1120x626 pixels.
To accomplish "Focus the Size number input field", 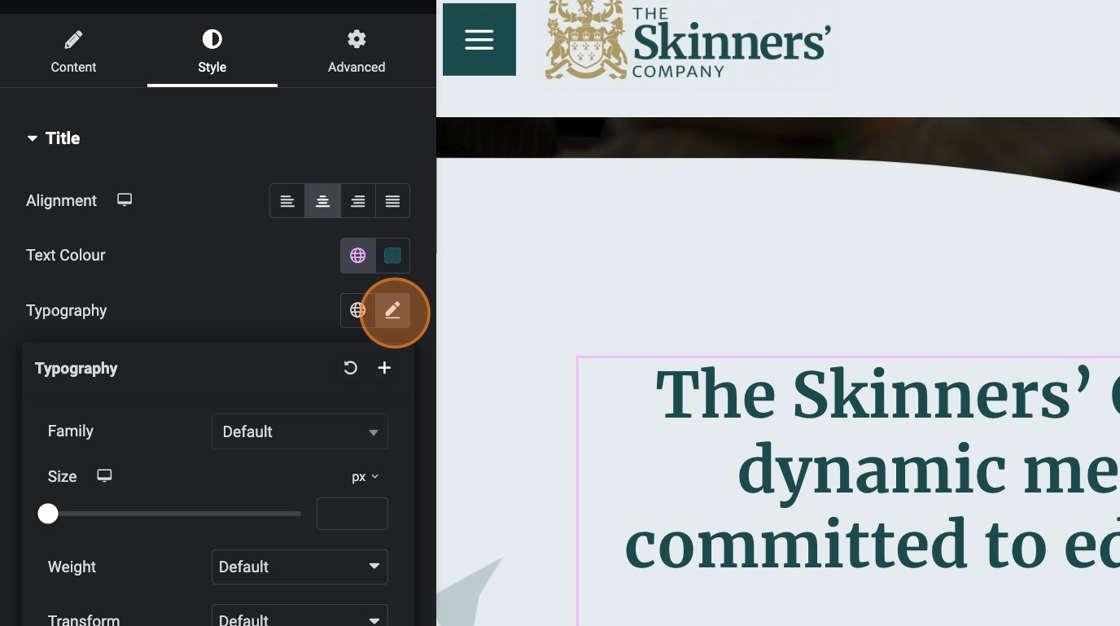I will click(352, 514).
